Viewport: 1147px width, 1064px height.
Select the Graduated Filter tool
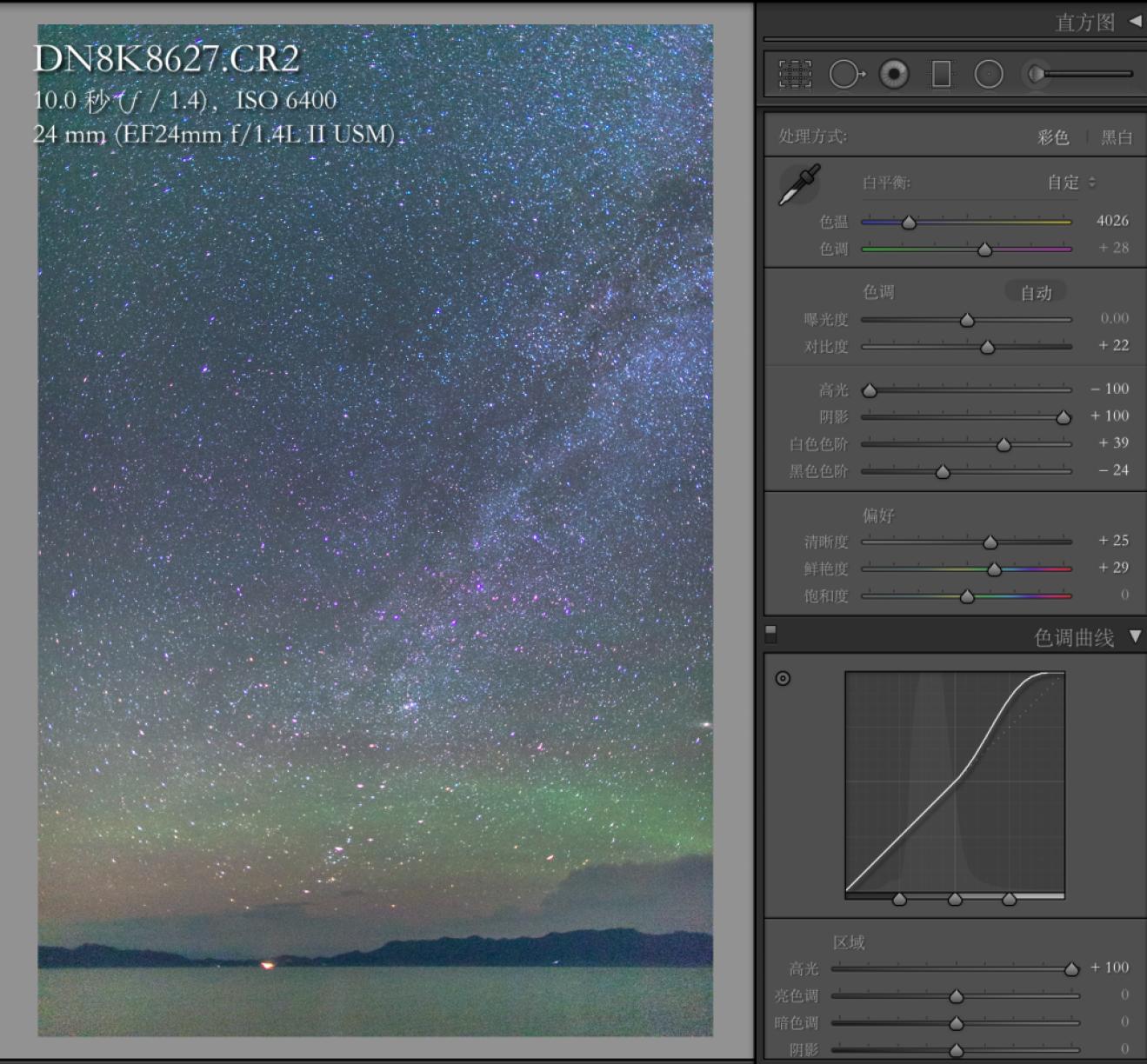[x=941, y=75]
